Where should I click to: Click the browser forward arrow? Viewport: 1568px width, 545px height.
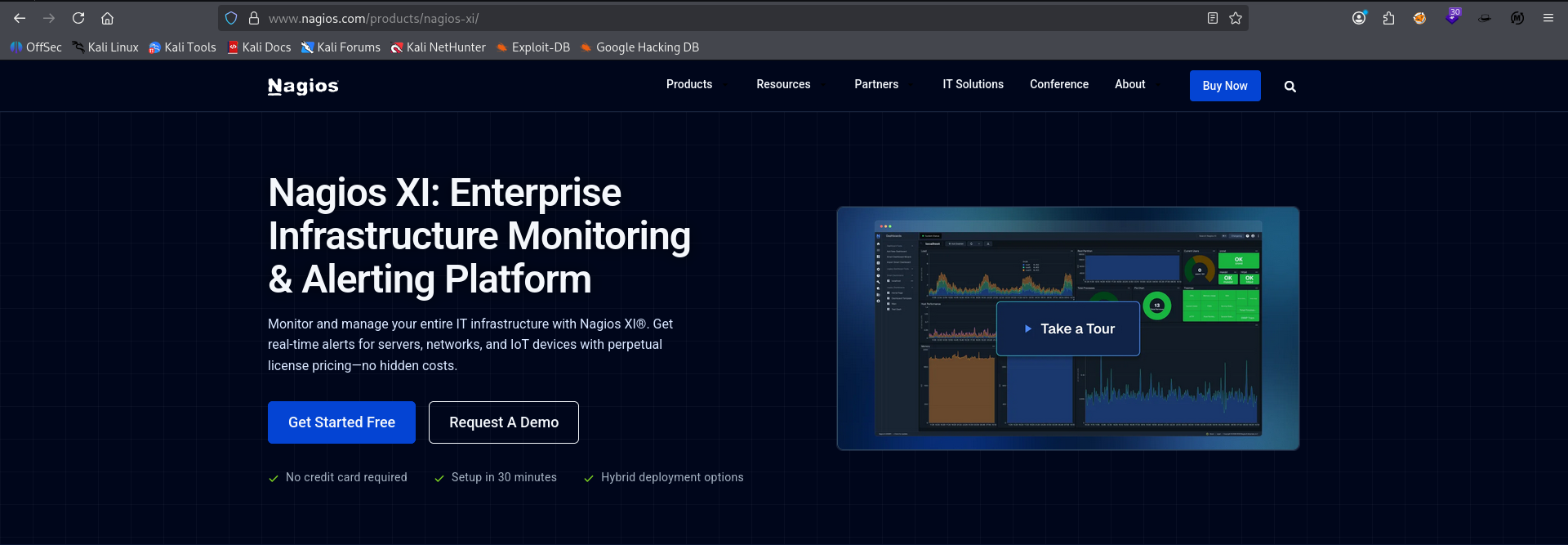(49, 18)
